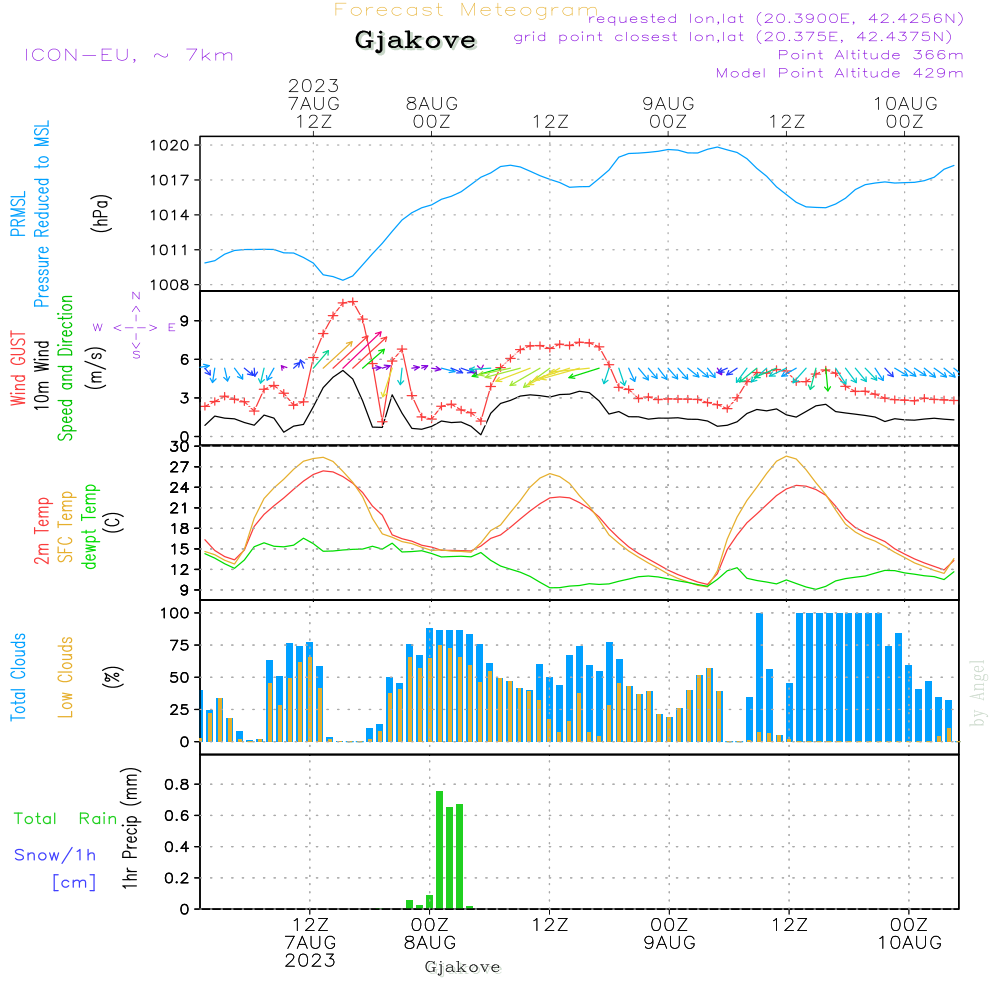Click the '(m/s)' unit label
This screenshot has width=1000, height=1000.
(x=96, y=368)
